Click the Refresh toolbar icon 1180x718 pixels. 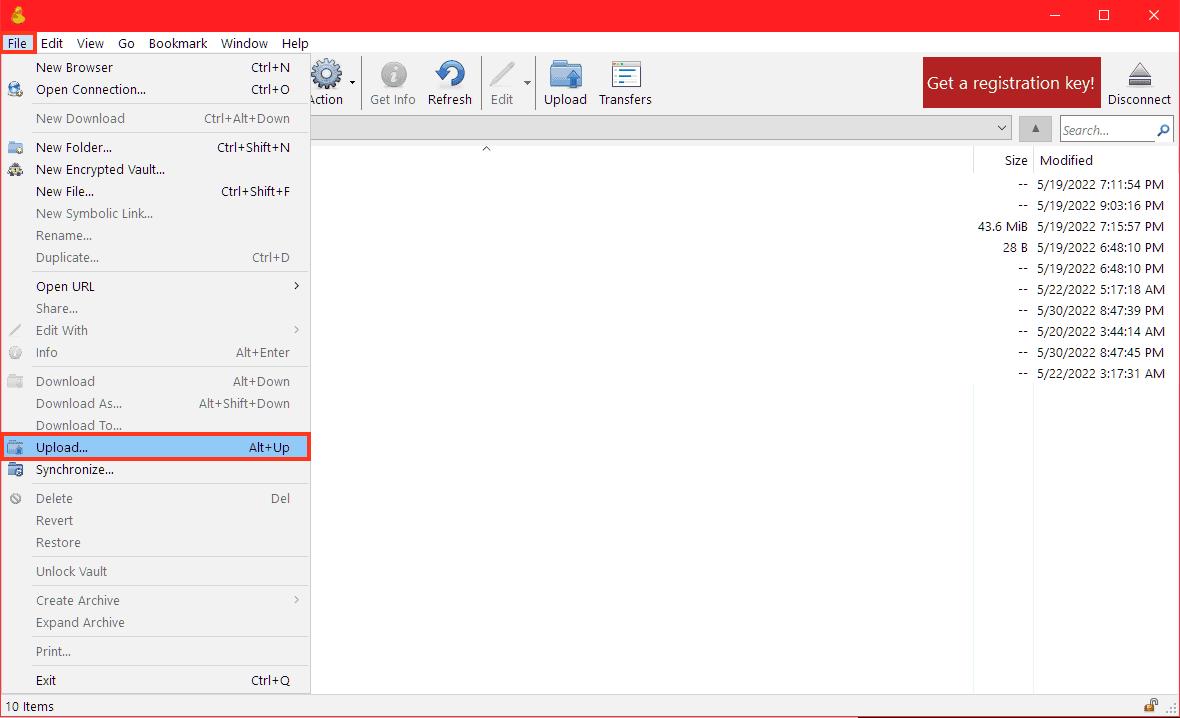tap(449, 76)
